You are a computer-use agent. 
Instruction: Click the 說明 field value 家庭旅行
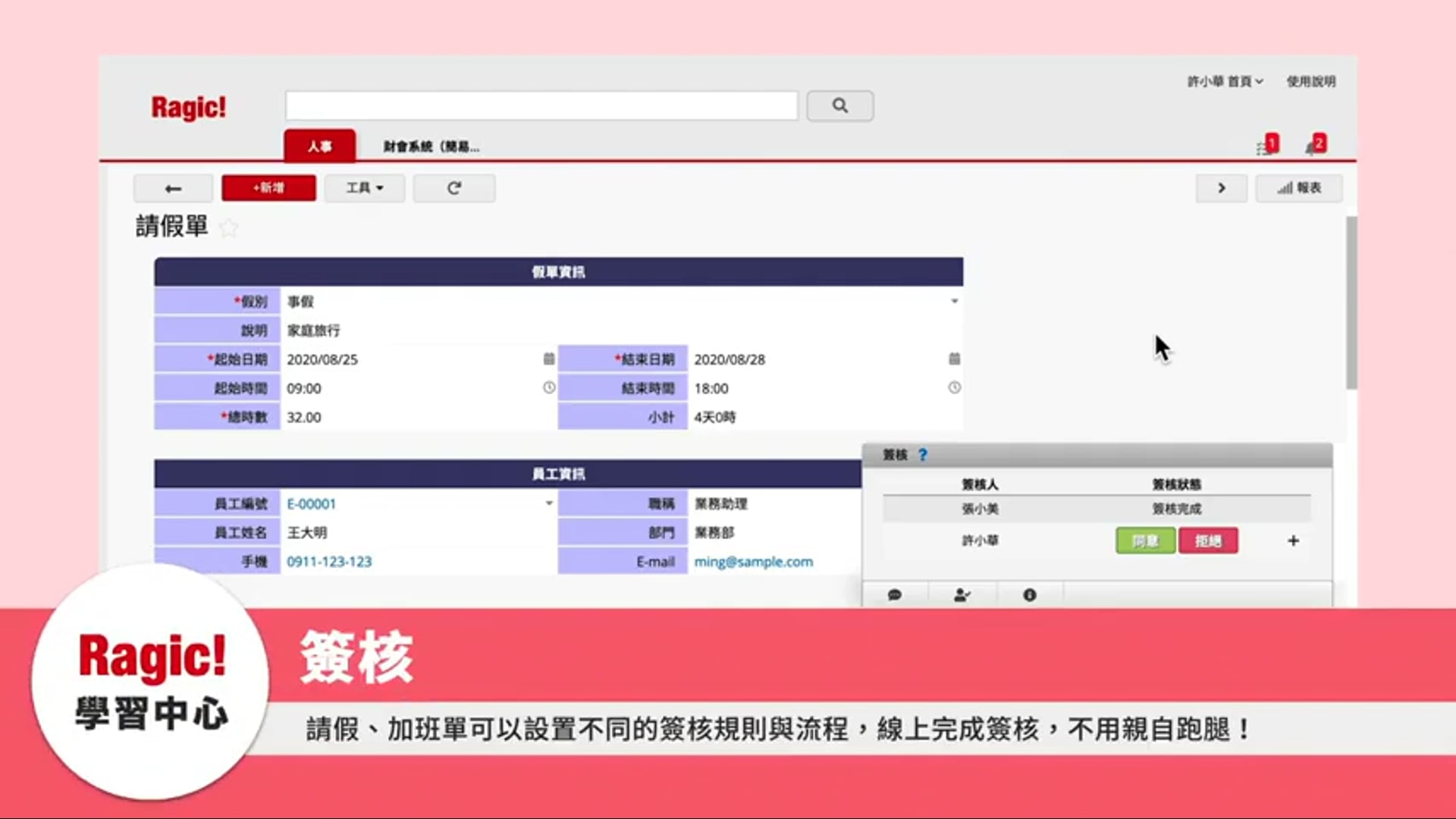(x=313, y=331)
